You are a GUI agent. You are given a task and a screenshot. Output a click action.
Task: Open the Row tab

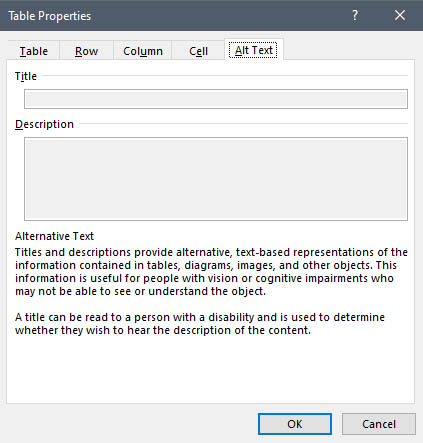(x=86, y=51)
